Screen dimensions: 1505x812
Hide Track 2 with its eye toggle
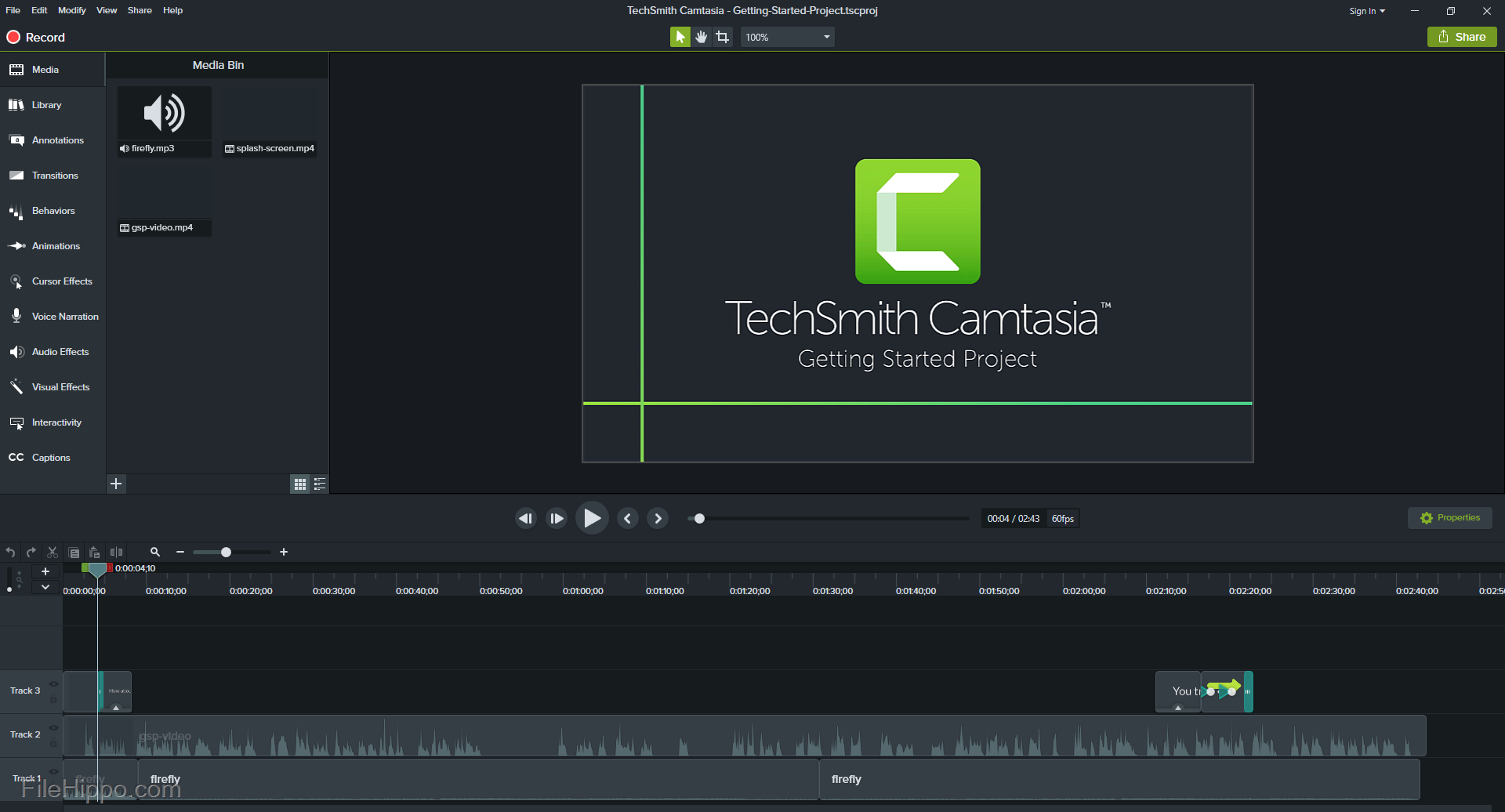(53, 727)
